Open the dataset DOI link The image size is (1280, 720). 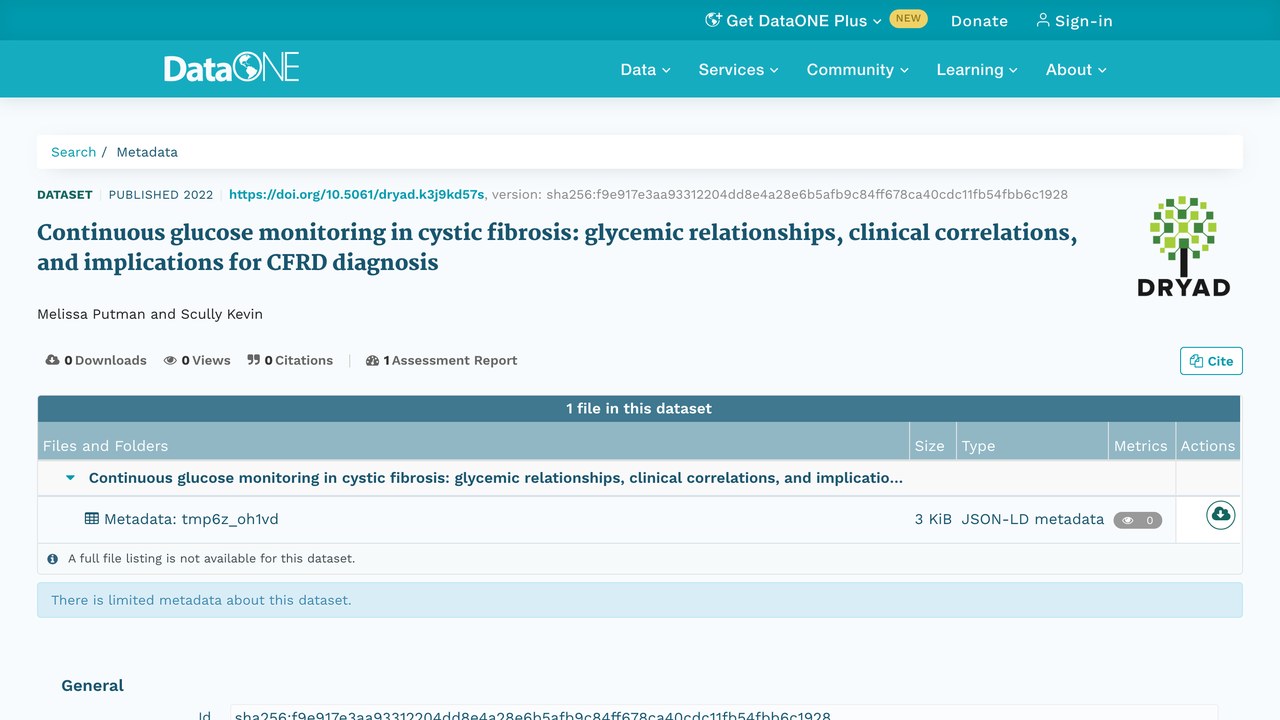[356, 194]
